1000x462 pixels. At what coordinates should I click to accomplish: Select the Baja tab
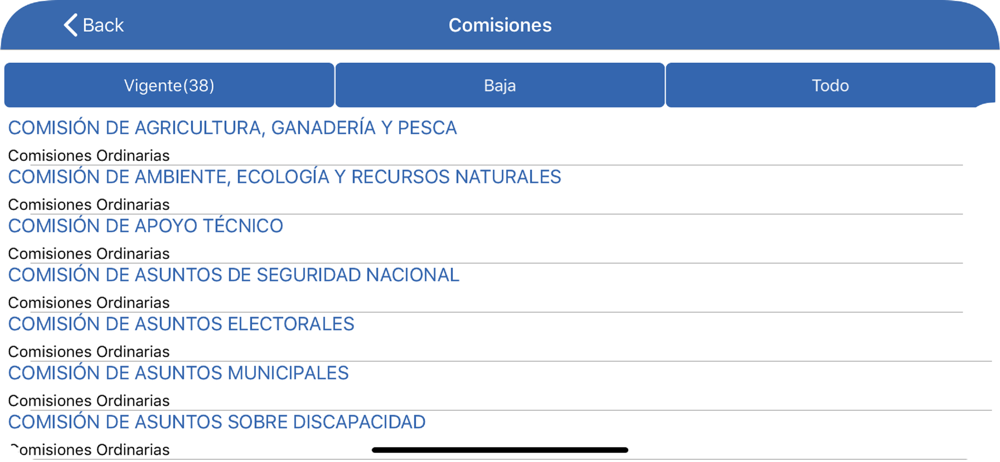click(x=500, y=86)
